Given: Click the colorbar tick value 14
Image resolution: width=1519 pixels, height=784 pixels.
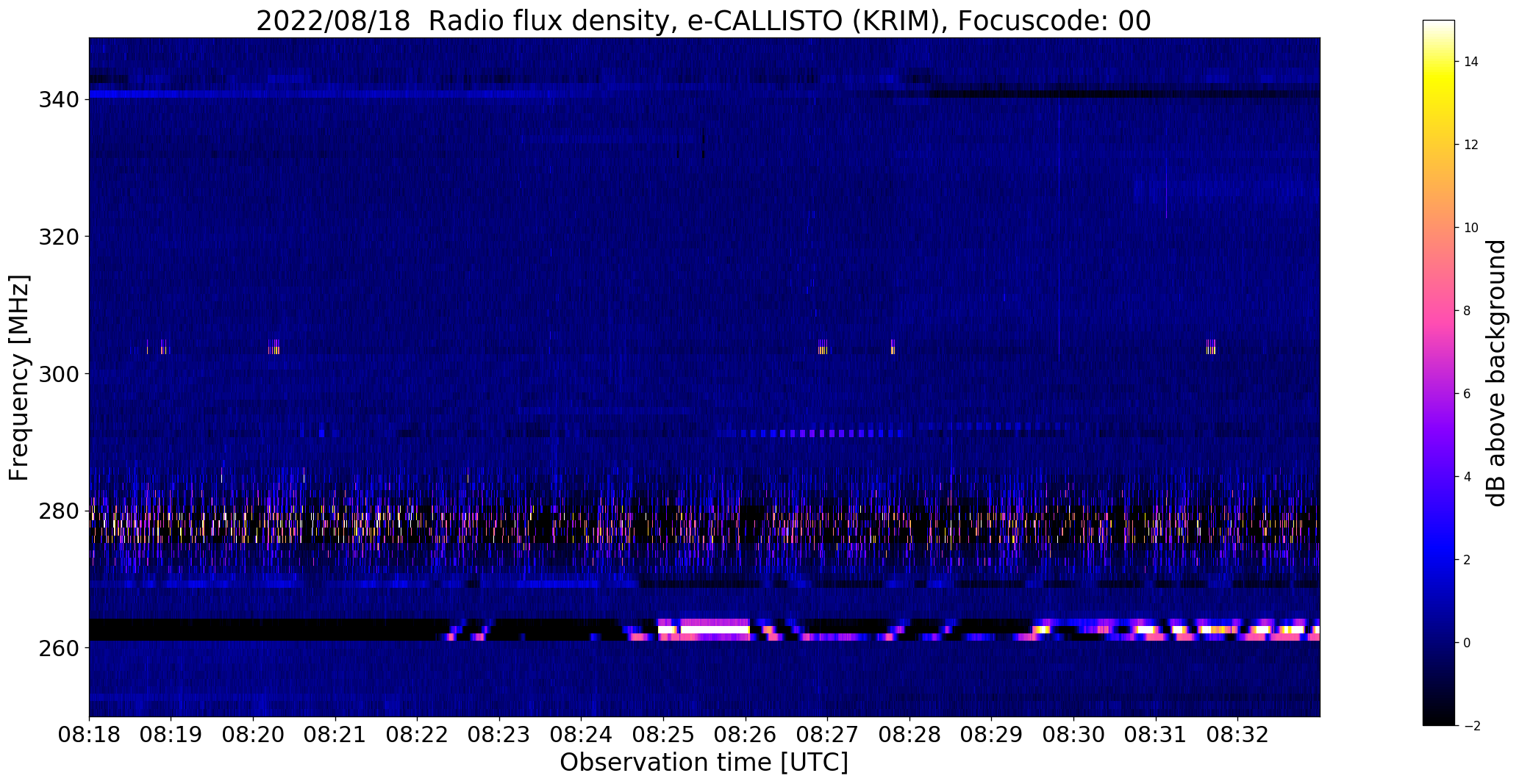Looking at the screenshot, I should pos(1471,62).
